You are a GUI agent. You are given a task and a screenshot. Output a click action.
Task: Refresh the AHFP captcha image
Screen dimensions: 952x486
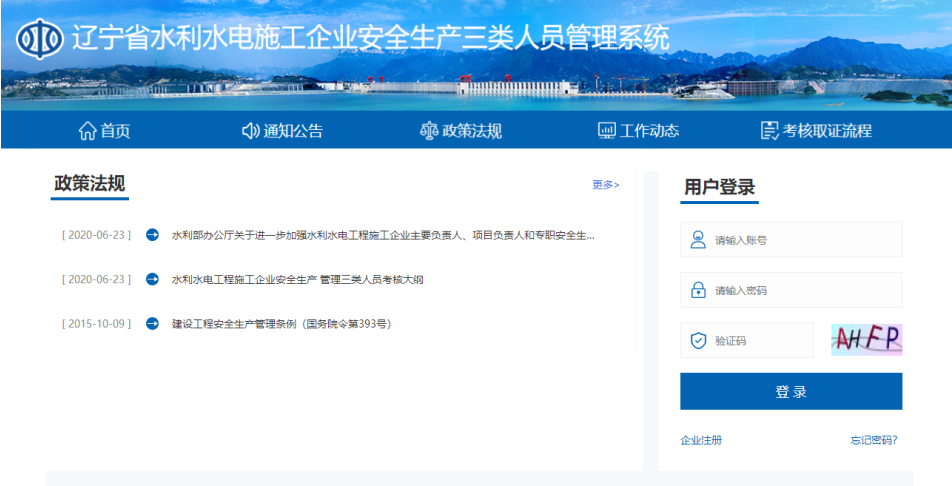[x=866, y=340]
